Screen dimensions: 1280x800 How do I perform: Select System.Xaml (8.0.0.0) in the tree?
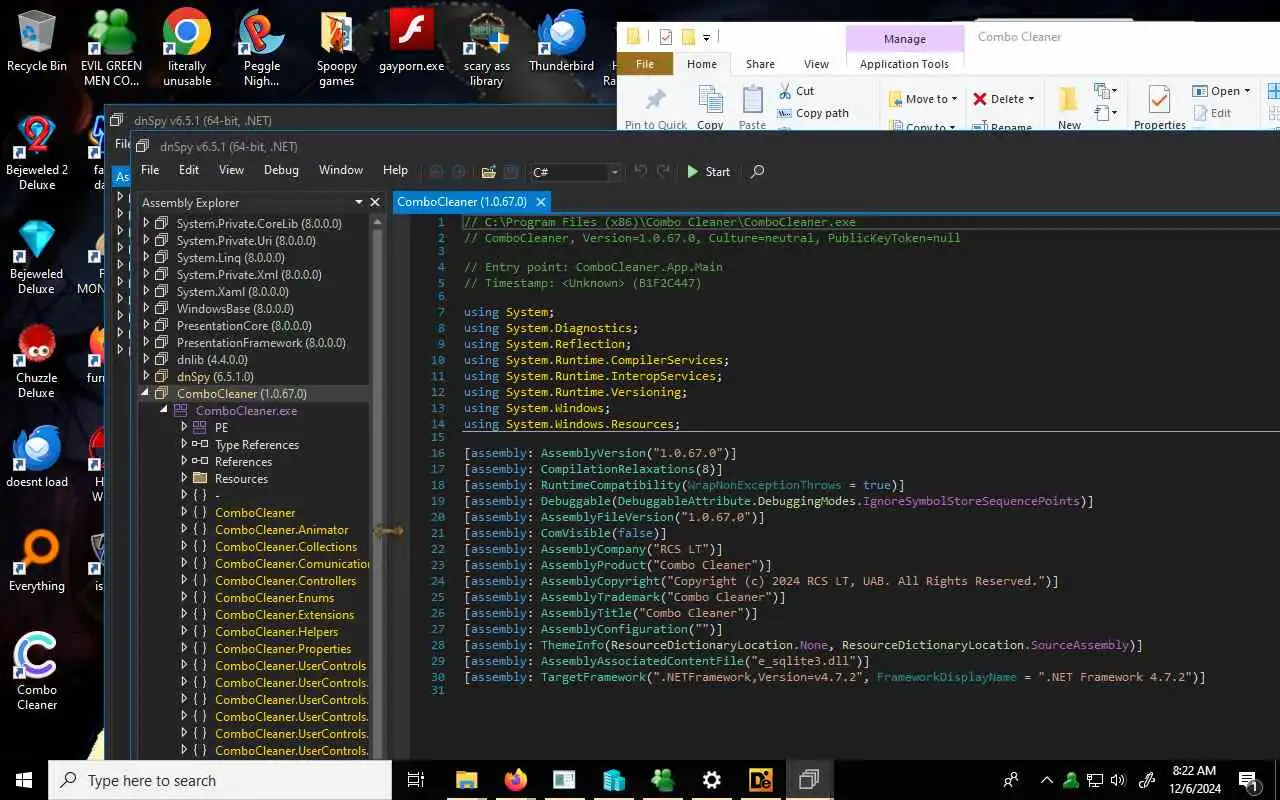pyautogui.click(x=232, y=292)
